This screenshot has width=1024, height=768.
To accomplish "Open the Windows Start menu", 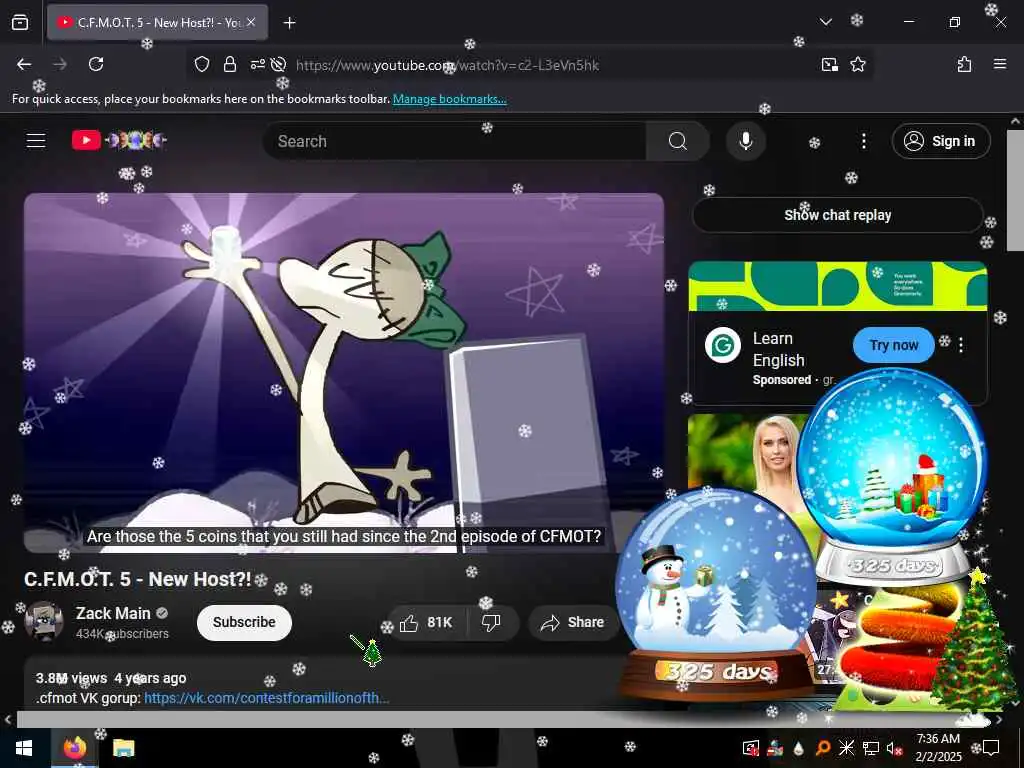I will pyautogui.click(x=24, y=748).
